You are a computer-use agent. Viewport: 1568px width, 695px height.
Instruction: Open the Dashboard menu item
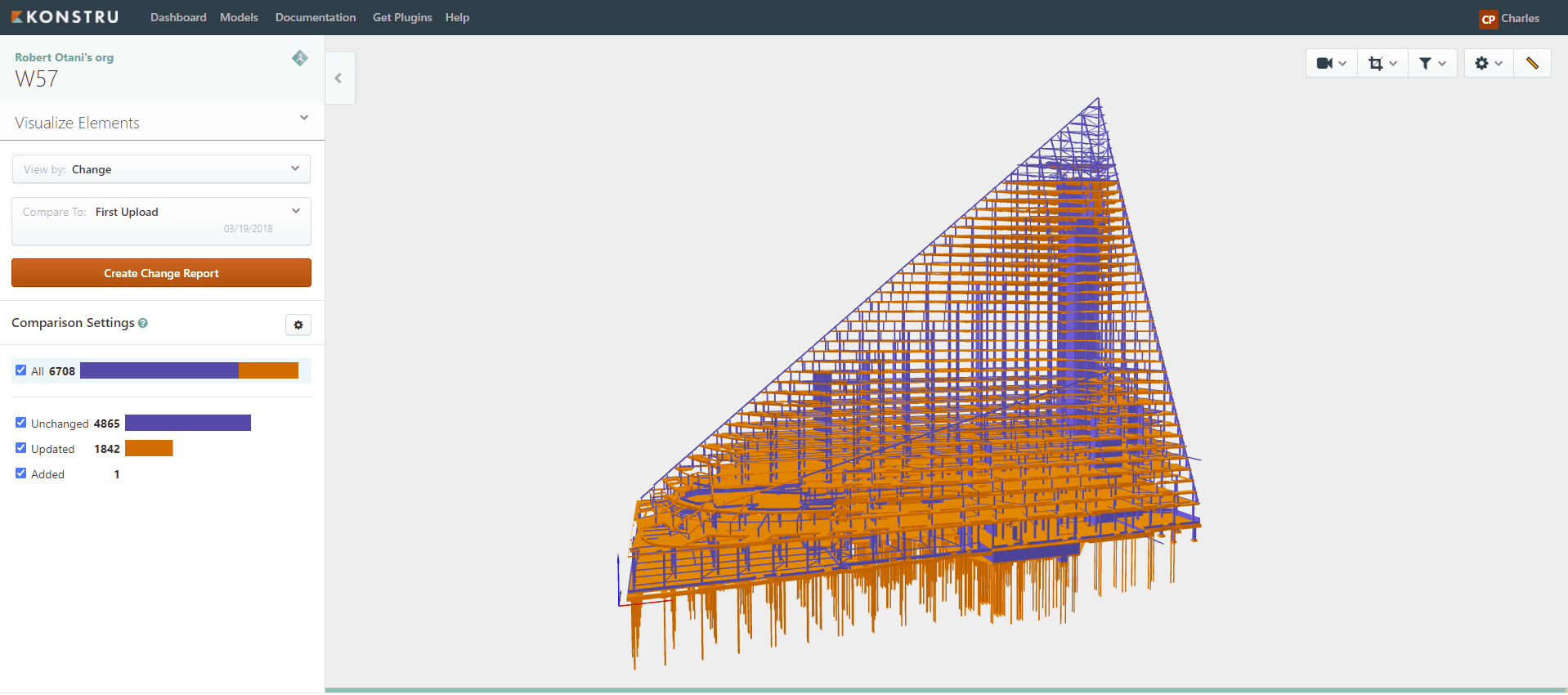pos(178,17)
